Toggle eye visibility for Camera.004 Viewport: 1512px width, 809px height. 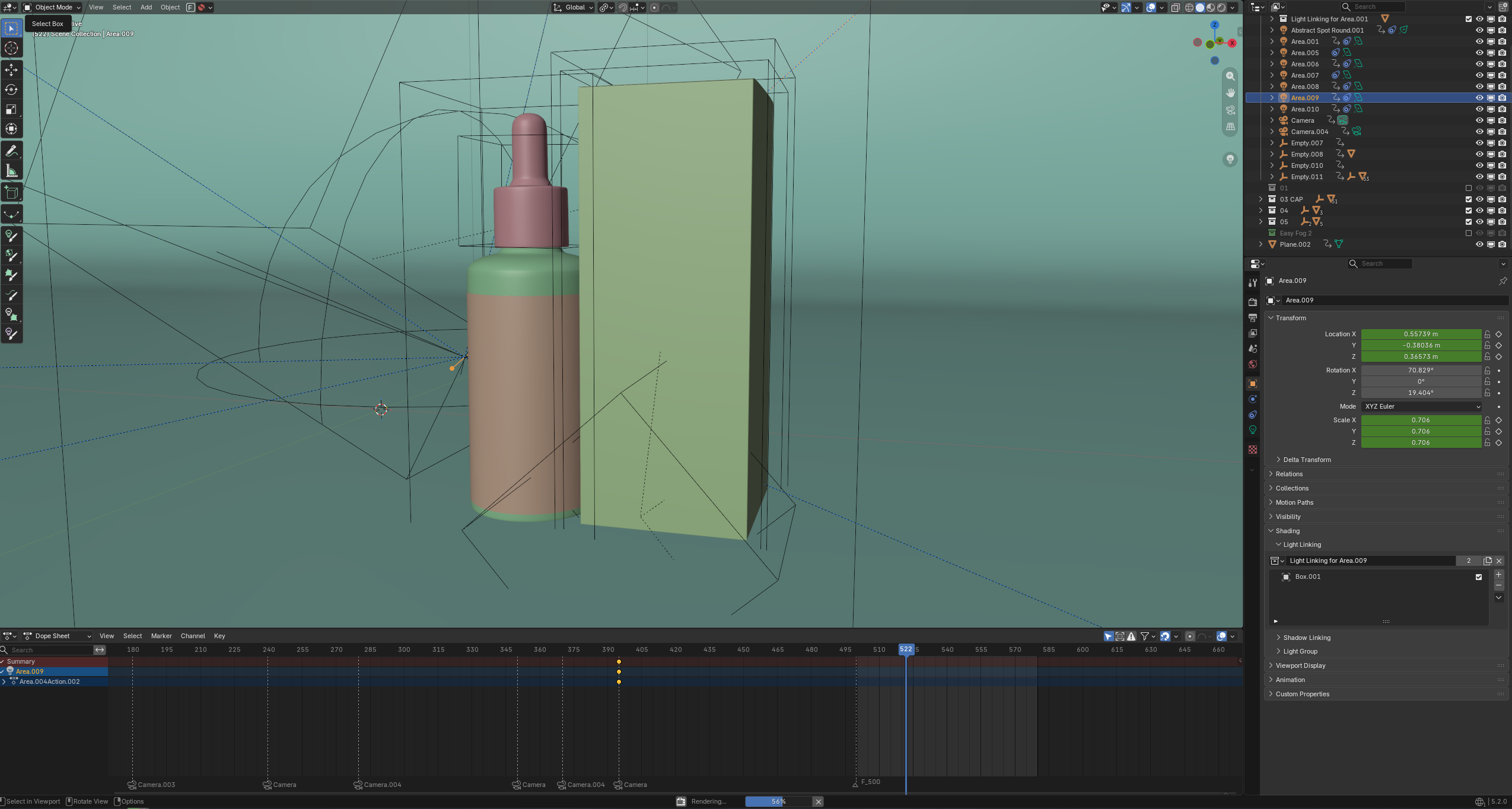[1479, 132]
